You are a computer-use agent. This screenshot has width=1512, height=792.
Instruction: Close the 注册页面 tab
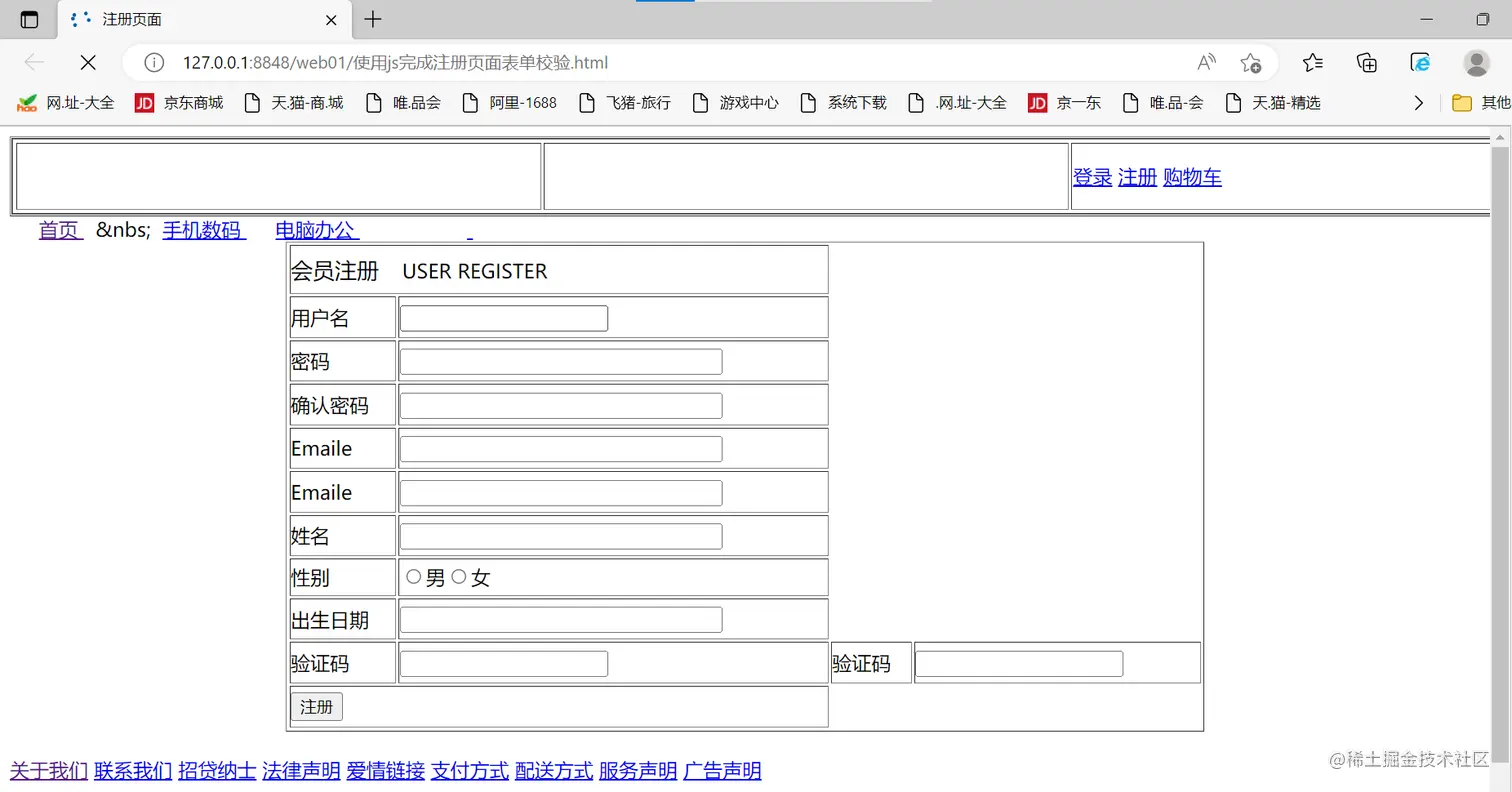point(331,20)
